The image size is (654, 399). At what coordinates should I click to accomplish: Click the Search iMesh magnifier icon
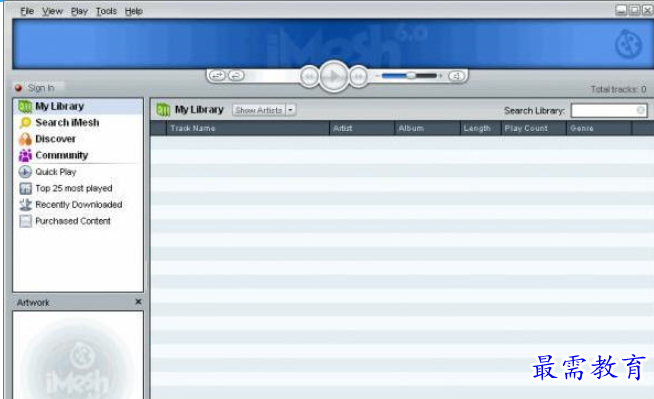[25, 123]
